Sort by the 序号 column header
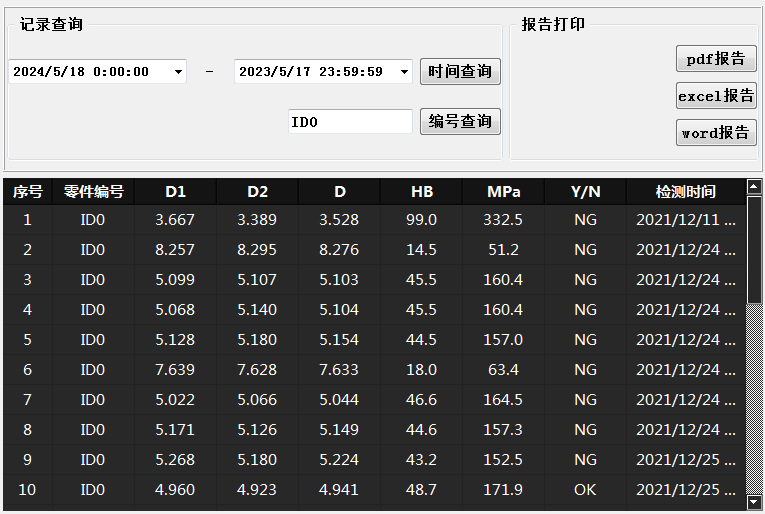This screenshot has height=514, width=765. coord(27,191)
